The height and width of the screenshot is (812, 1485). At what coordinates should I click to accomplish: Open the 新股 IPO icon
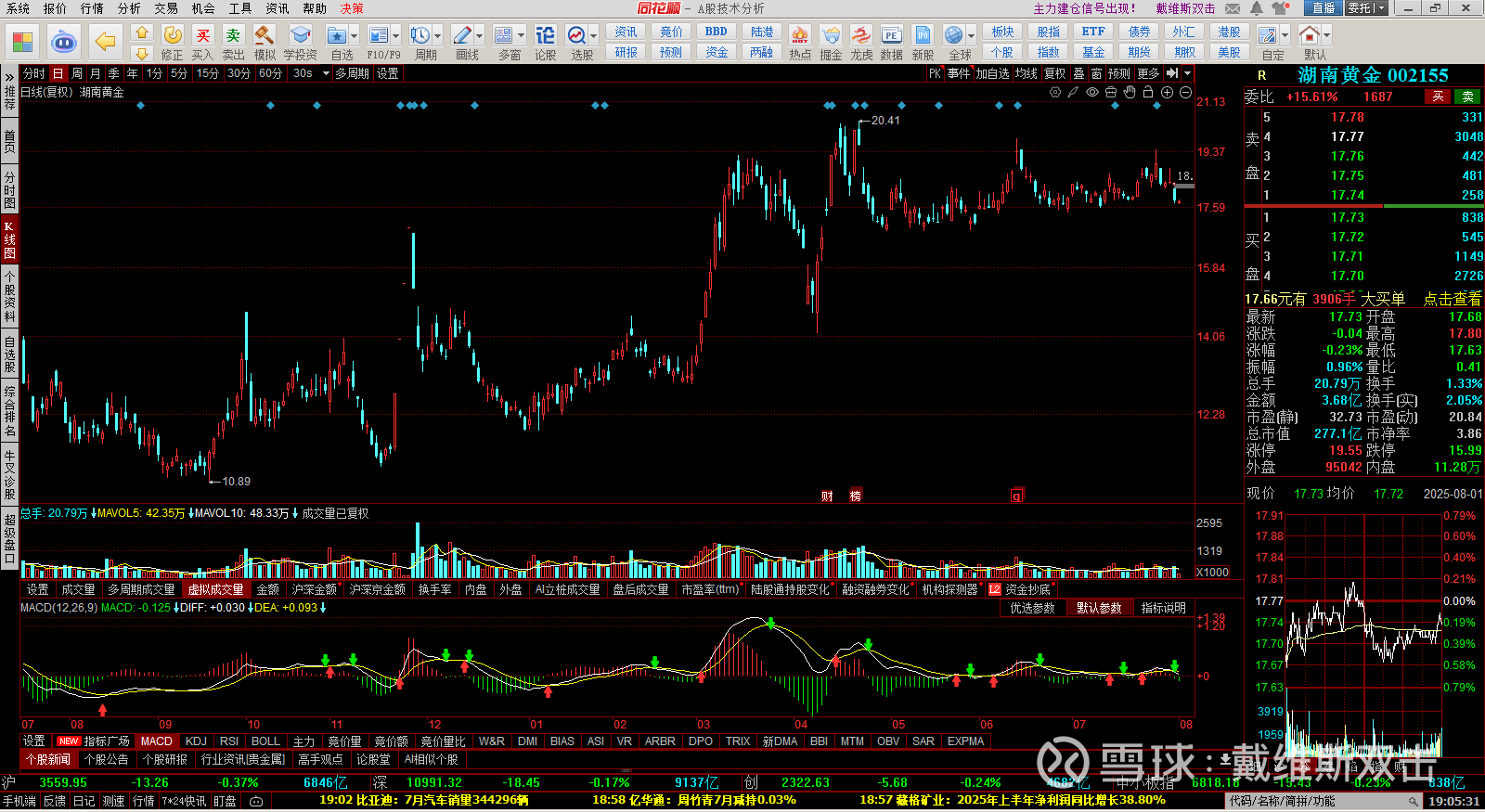point(923,35)
